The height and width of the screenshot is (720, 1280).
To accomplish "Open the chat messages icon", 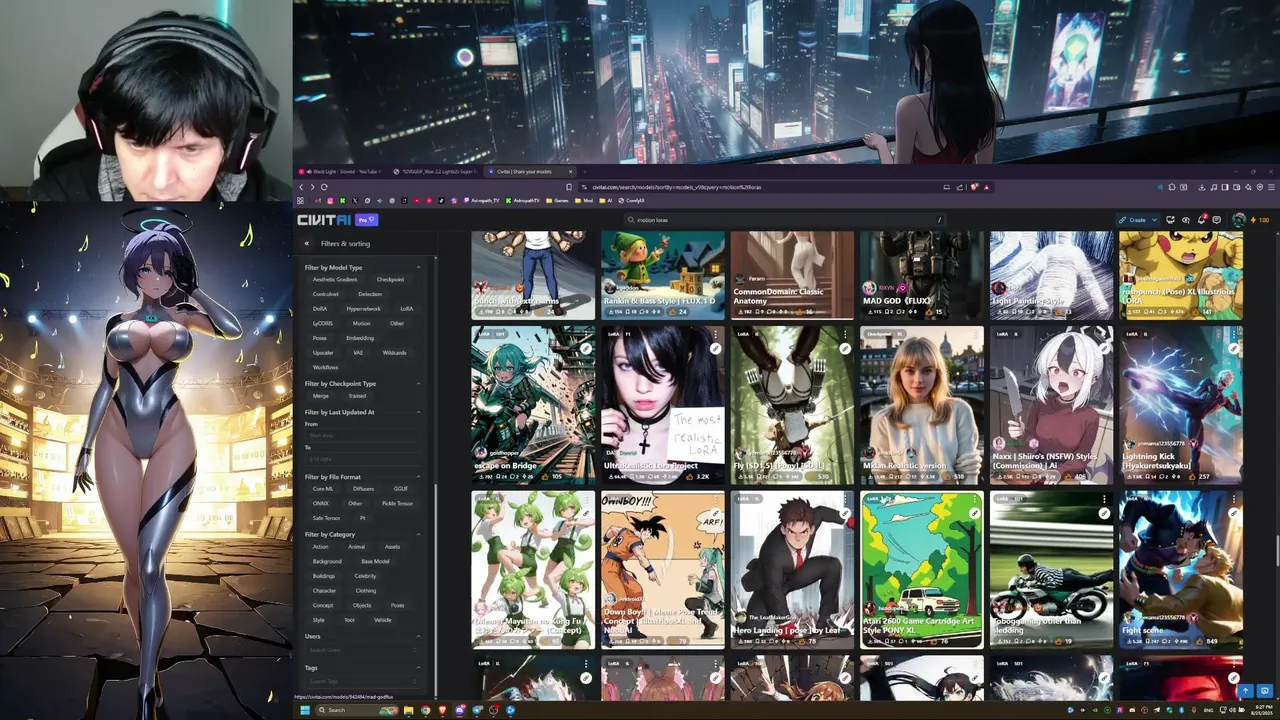I will (x=1216, y=220).
